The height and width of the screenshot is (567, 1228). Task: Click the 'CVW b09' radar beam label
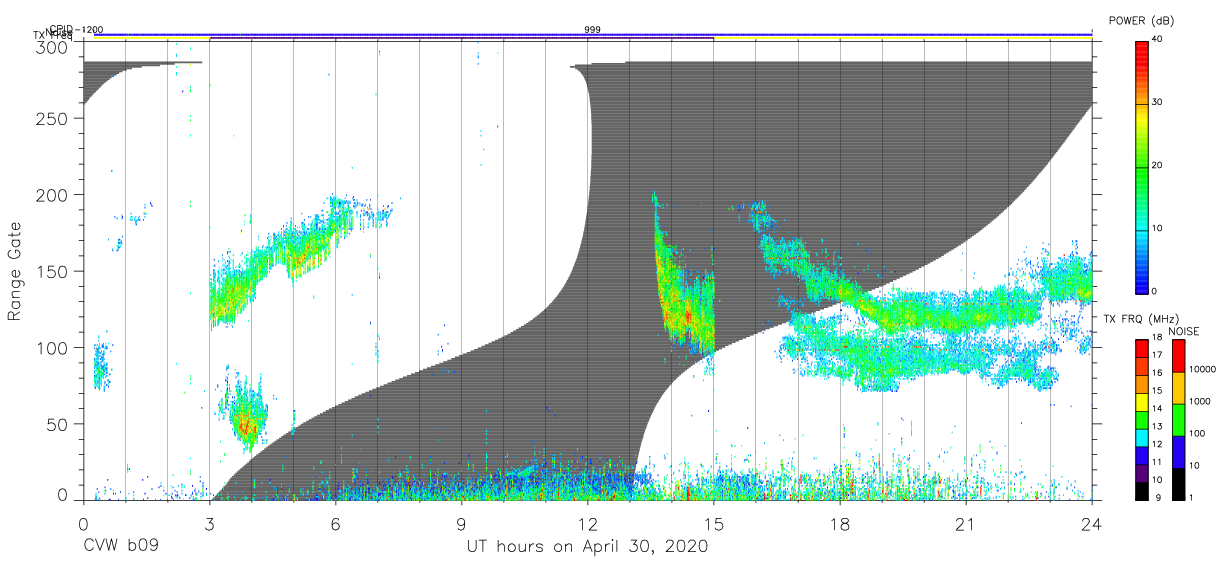coord(120,547)
